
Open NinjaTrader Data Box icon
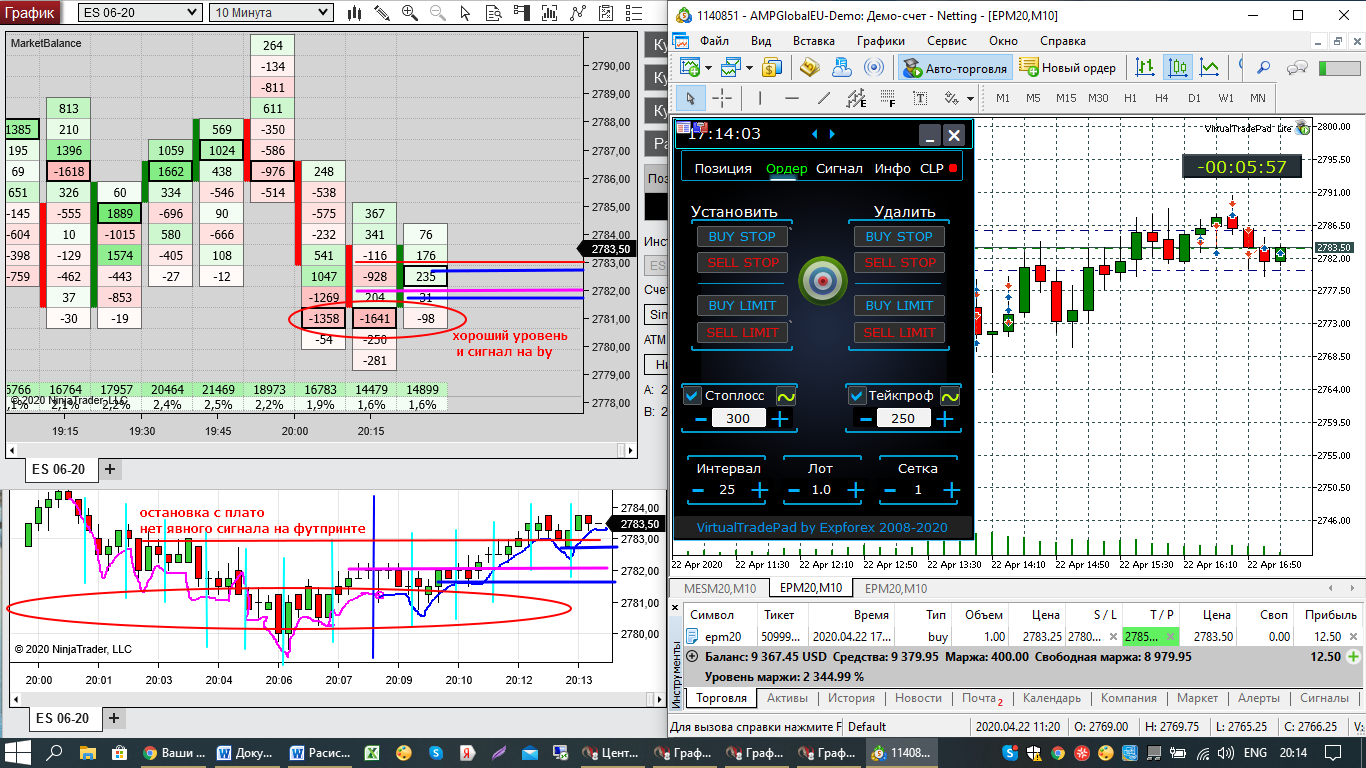[494, 13]
